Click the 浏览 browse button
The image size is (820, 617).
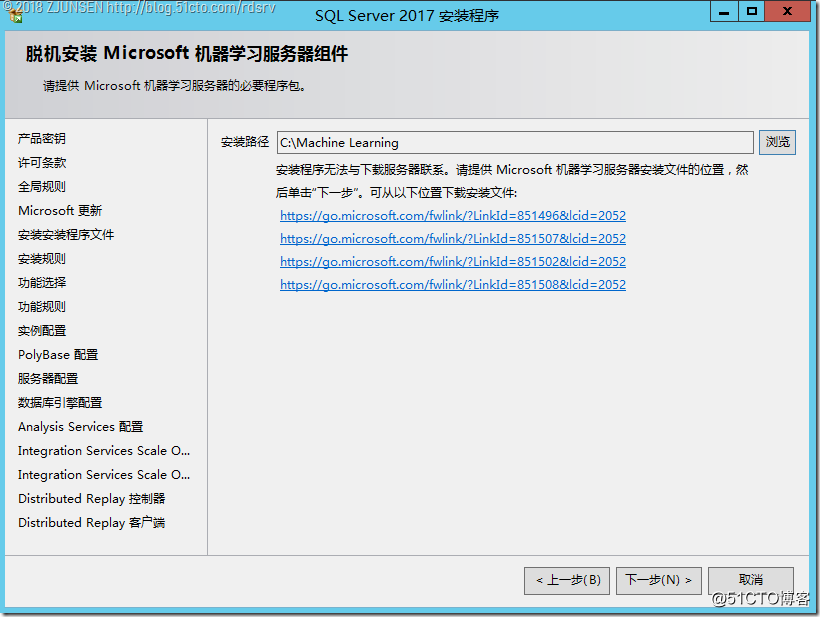point(777,142)
